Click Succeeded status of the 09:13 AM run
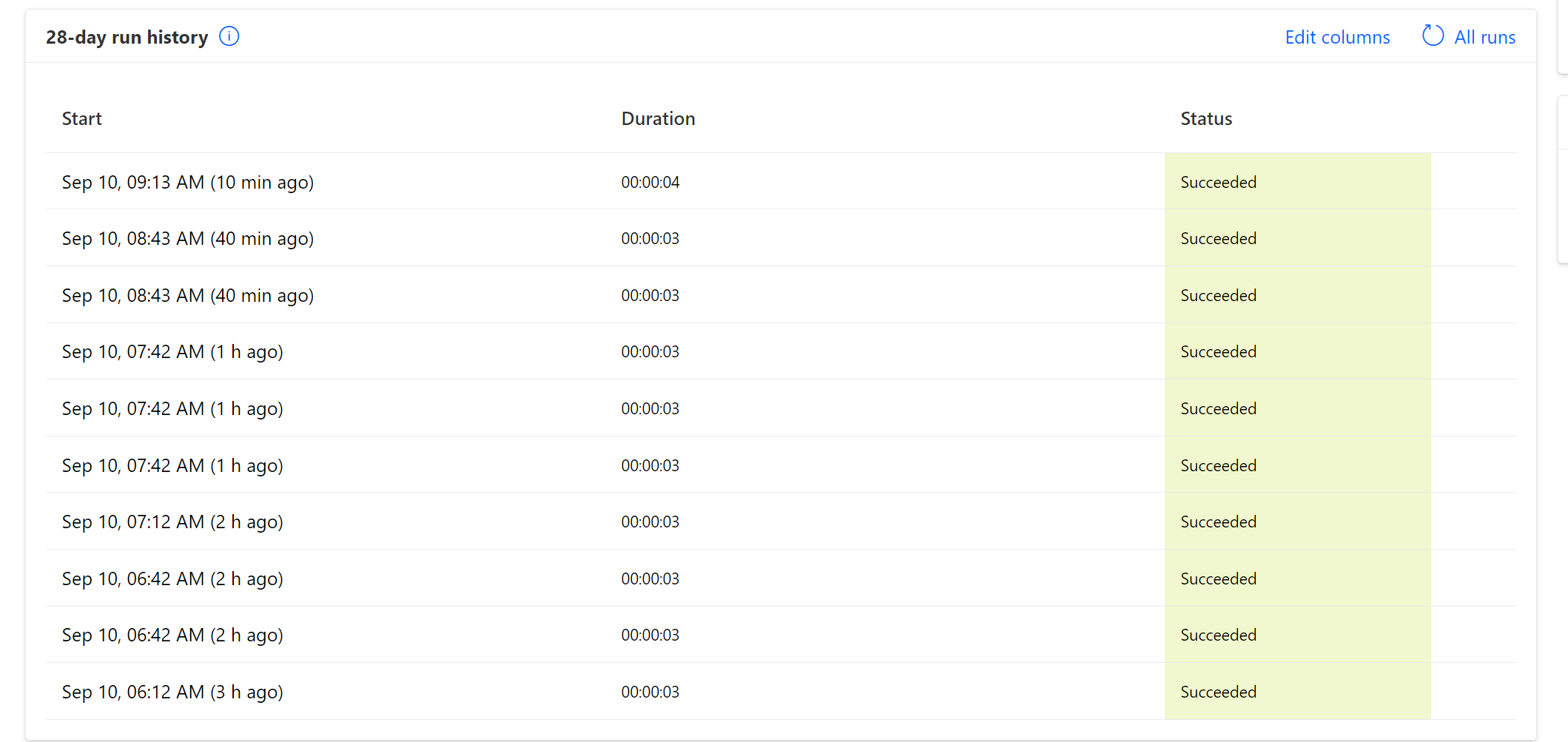The image size is (1568, 742). point(1218,183)
